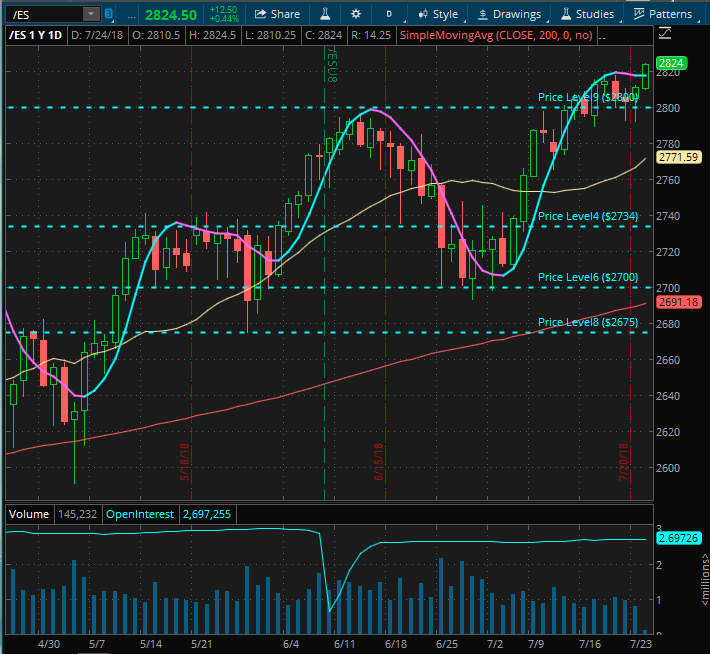Click the OpenInterest study label

pos(140,515)
